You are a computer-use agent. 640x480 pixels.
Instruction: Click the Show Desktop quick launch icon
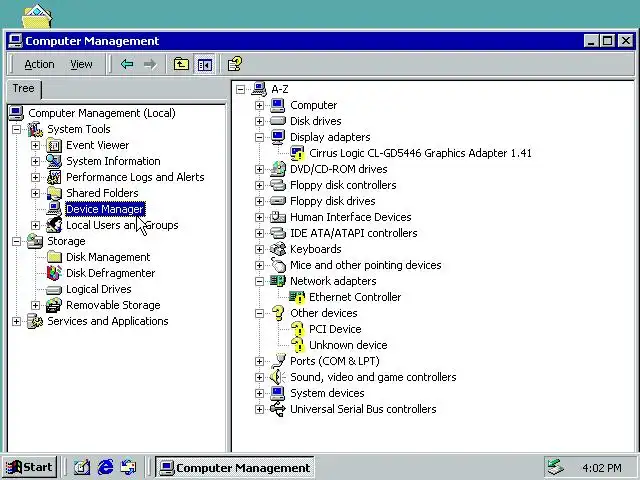click(82, 467)
